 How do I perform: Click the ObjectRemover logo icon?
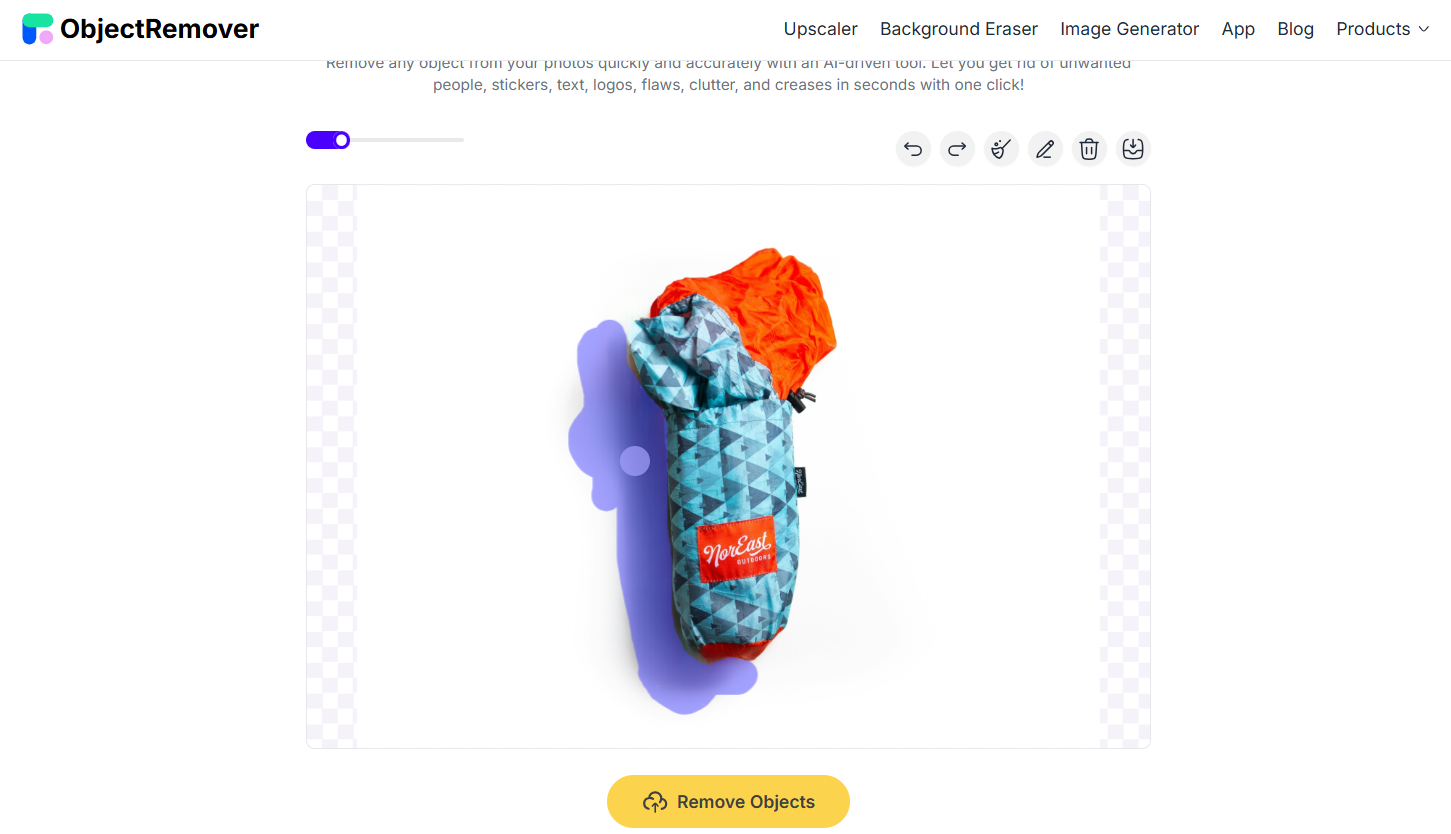(x=38, y=29)
